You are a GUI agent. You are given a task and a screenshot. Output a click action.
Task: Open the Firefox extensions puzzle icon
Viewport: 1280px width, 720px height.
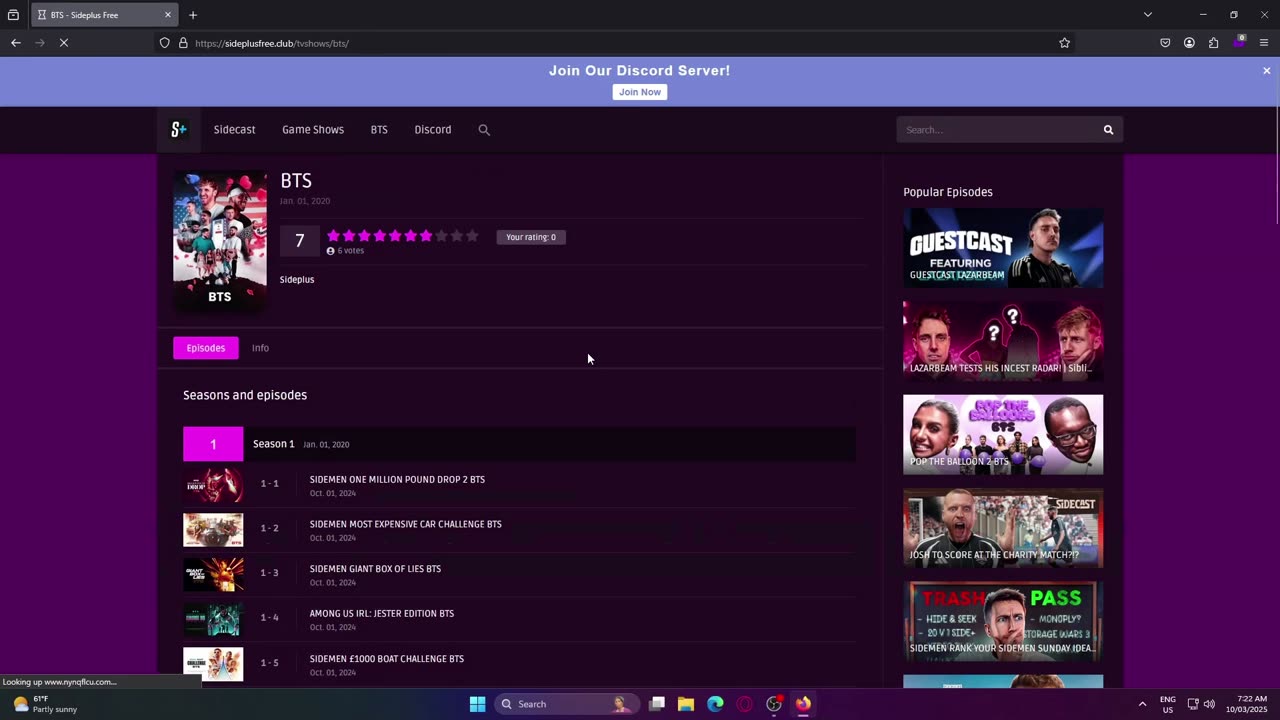[x=1213, y=43]
